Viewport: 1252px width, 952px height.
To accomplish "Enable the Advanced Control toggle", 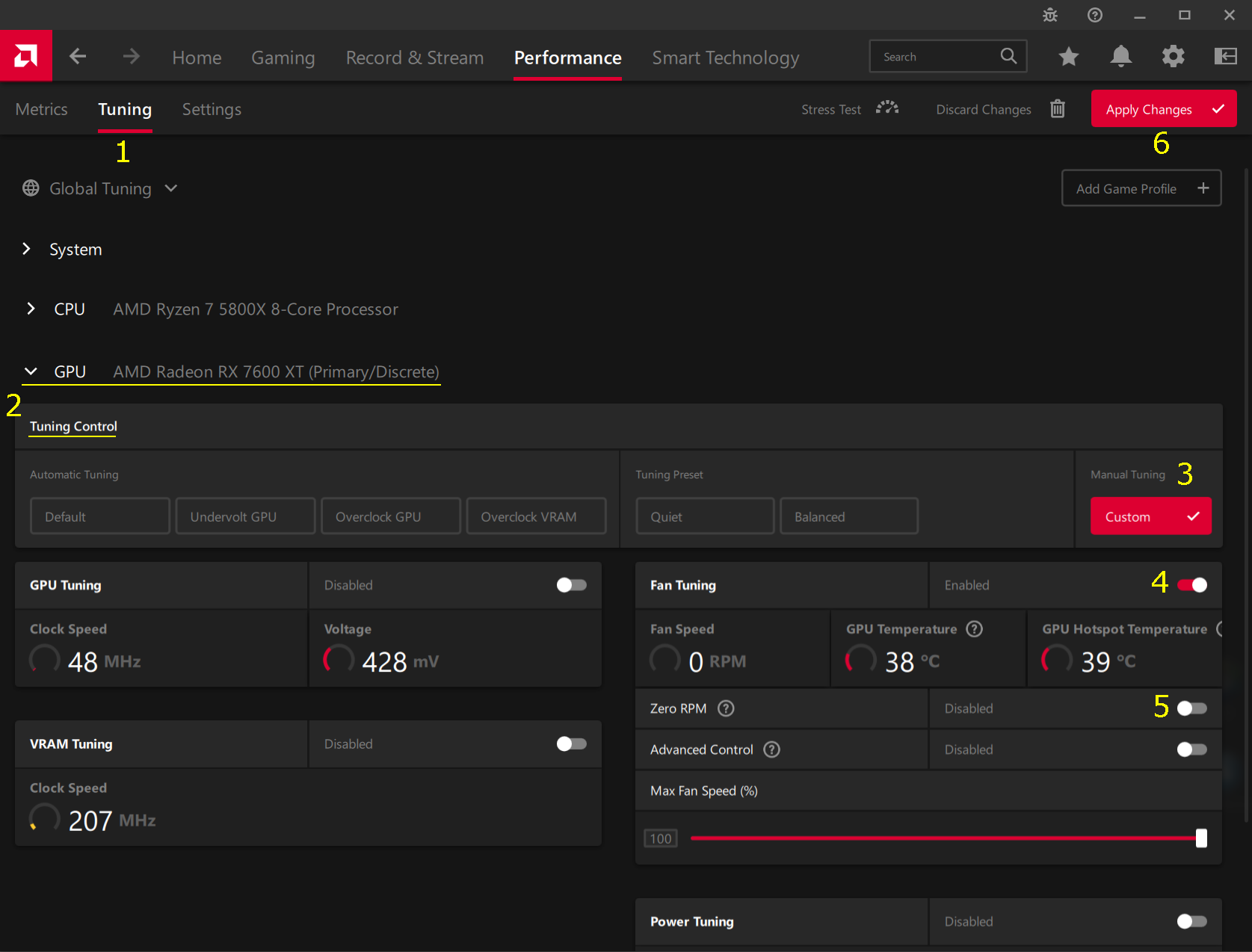I will tap(1192, 749).
